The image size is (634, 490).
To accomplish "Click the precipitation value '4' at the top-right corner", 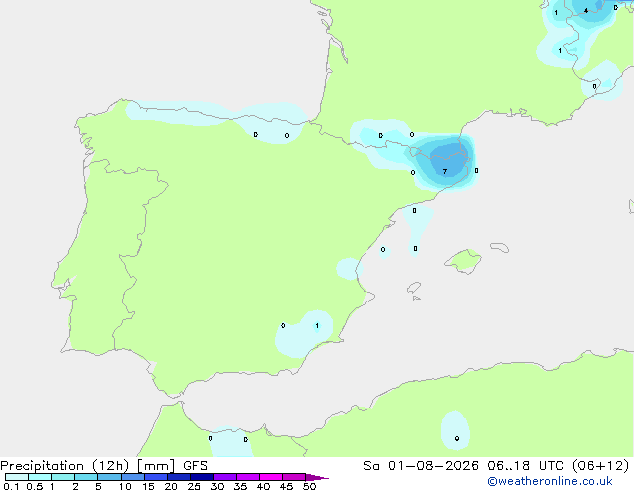I will click(586, 11).
